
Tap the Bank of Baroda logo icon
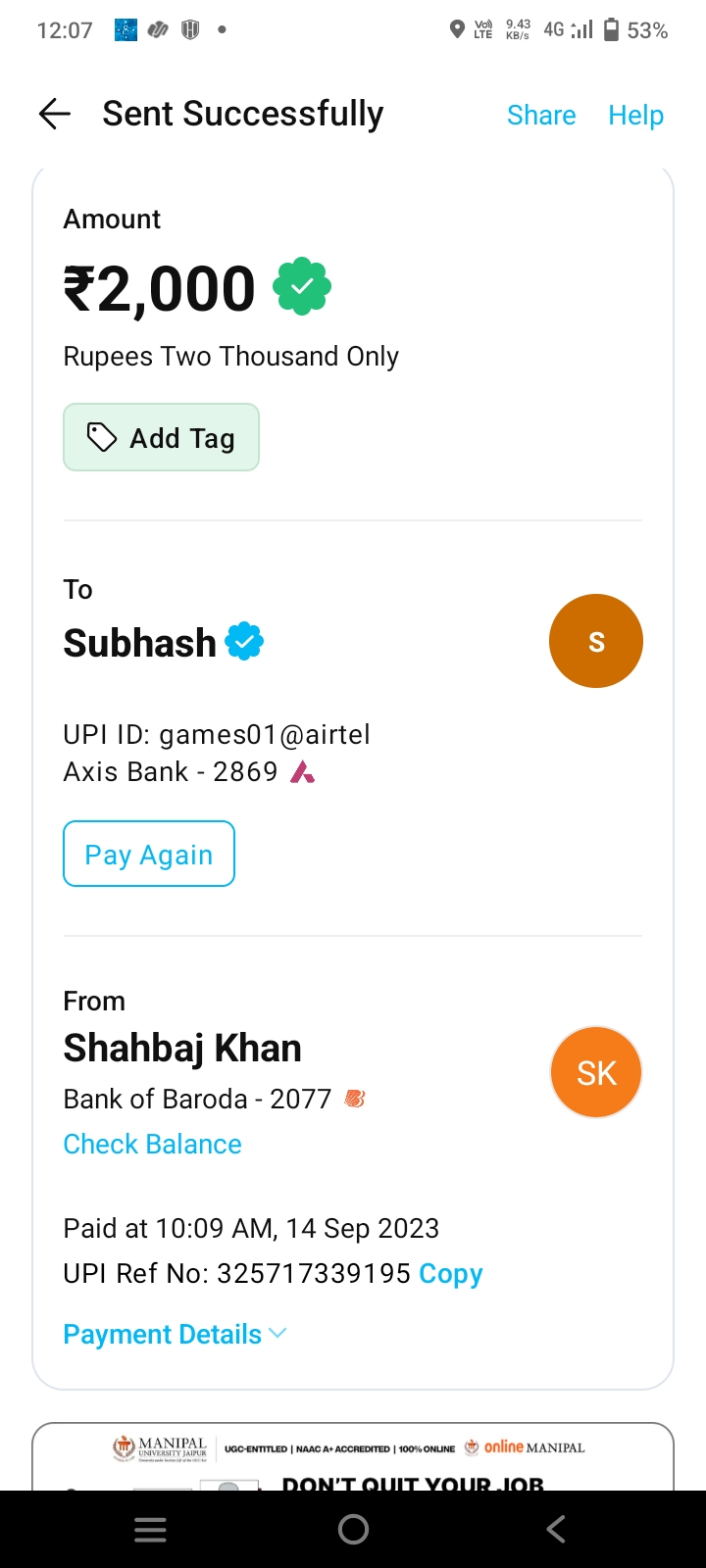355,1100
